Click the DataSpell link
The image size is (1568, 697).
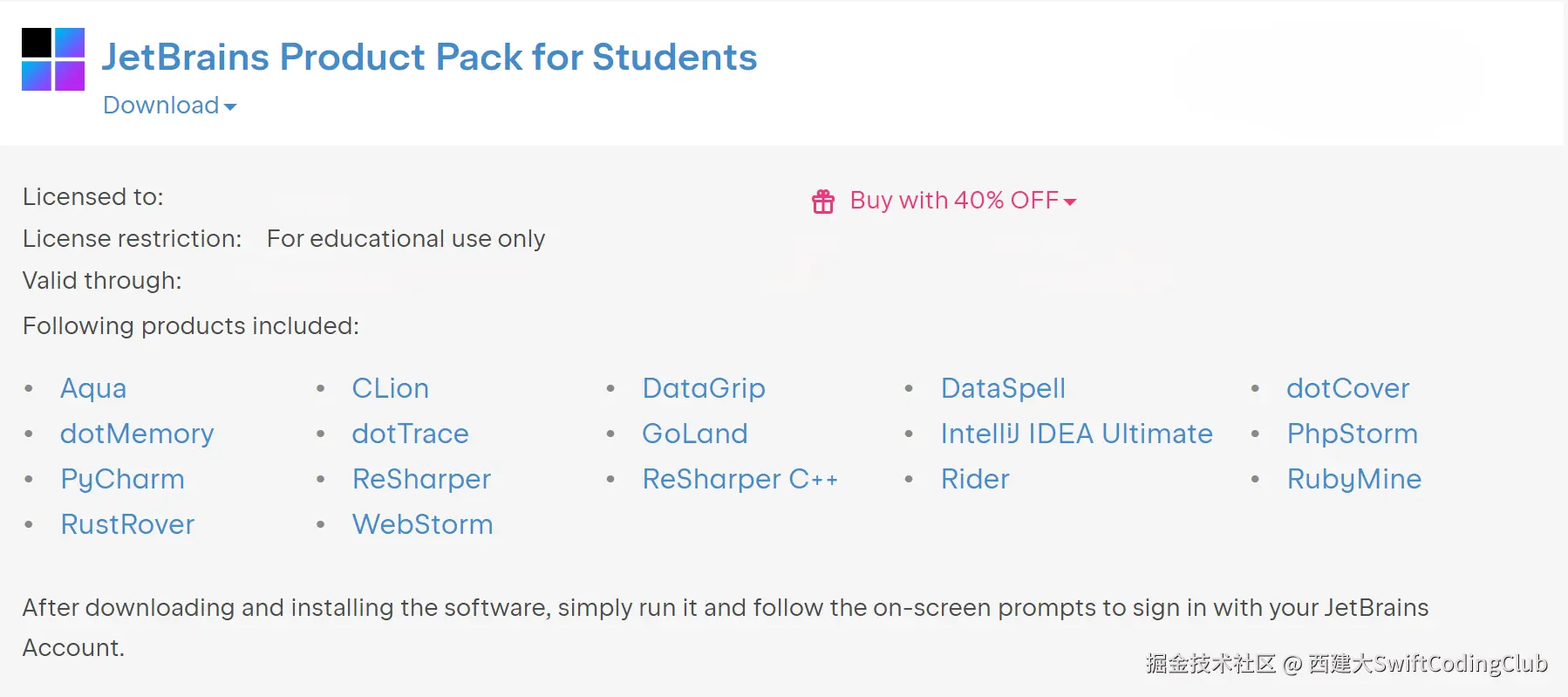pyautogui.click(x=1003, y=388)
